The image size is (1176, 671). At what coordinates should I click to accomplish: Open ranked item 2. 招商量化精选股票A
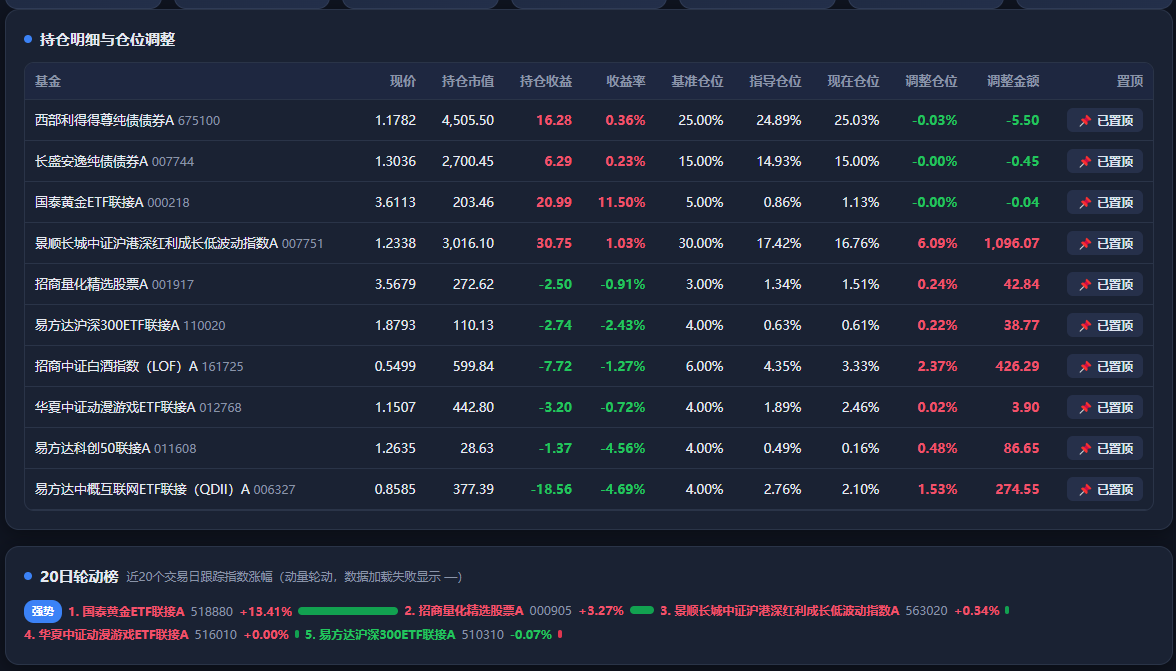tap(464, 612)
